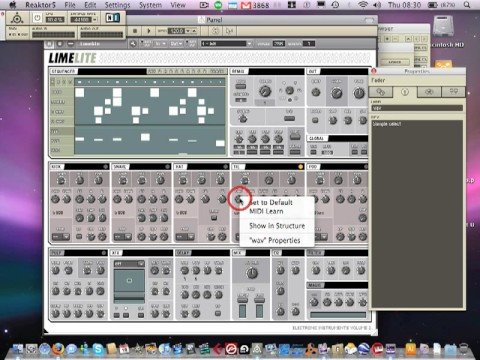Open the snapshot dropdown showing 1 - Init
The image size is (480, 360).
pos(226,44)
